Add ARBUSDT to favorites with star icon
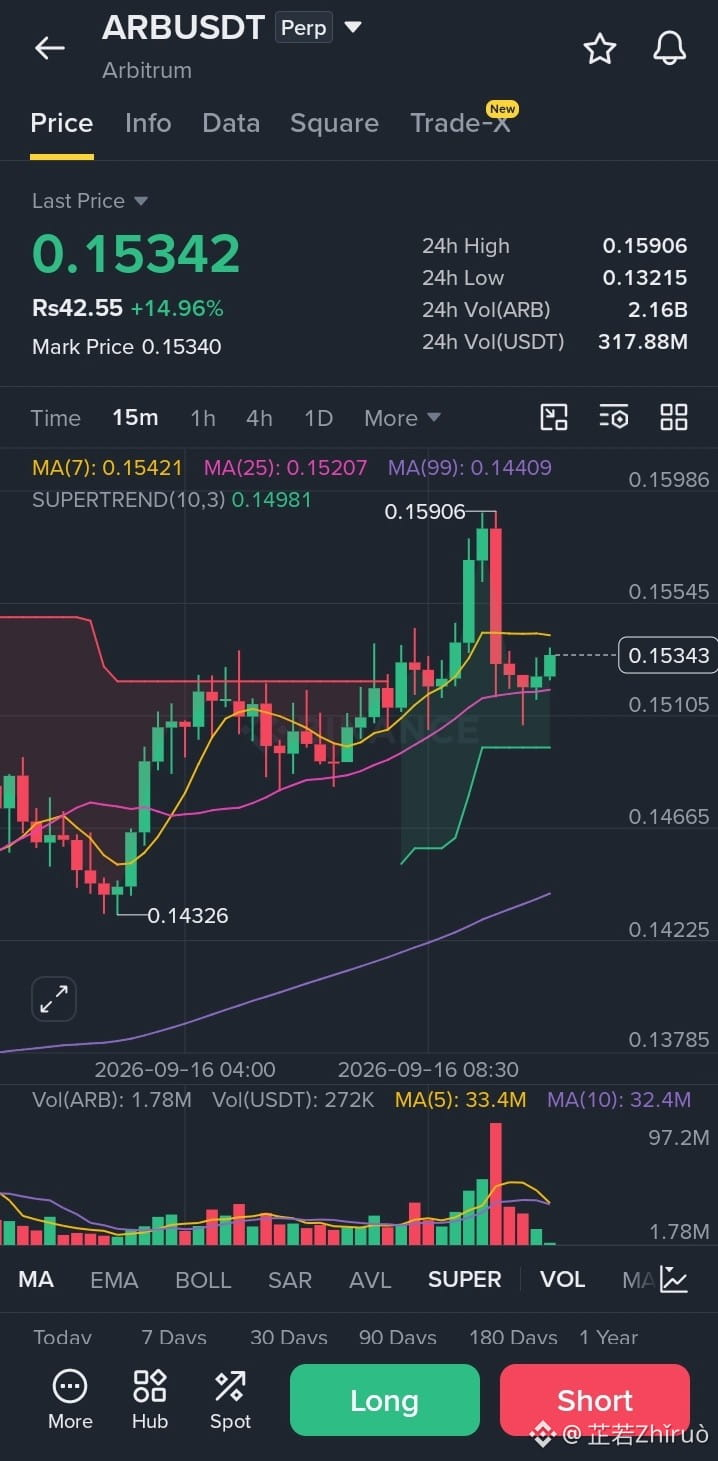The width and height of the screenshot is (718, 1461). [600, 48]
